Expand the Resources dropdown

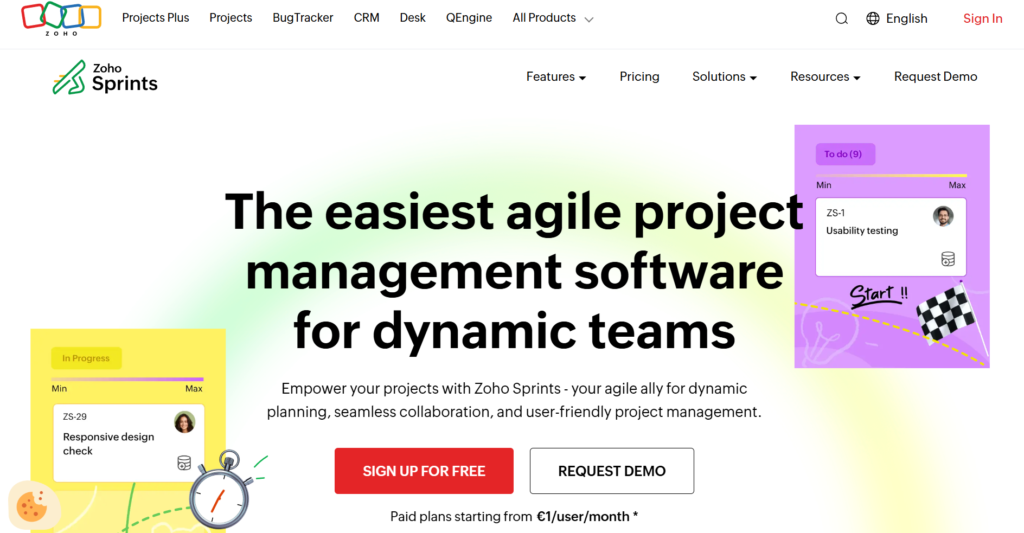[825, 77]
